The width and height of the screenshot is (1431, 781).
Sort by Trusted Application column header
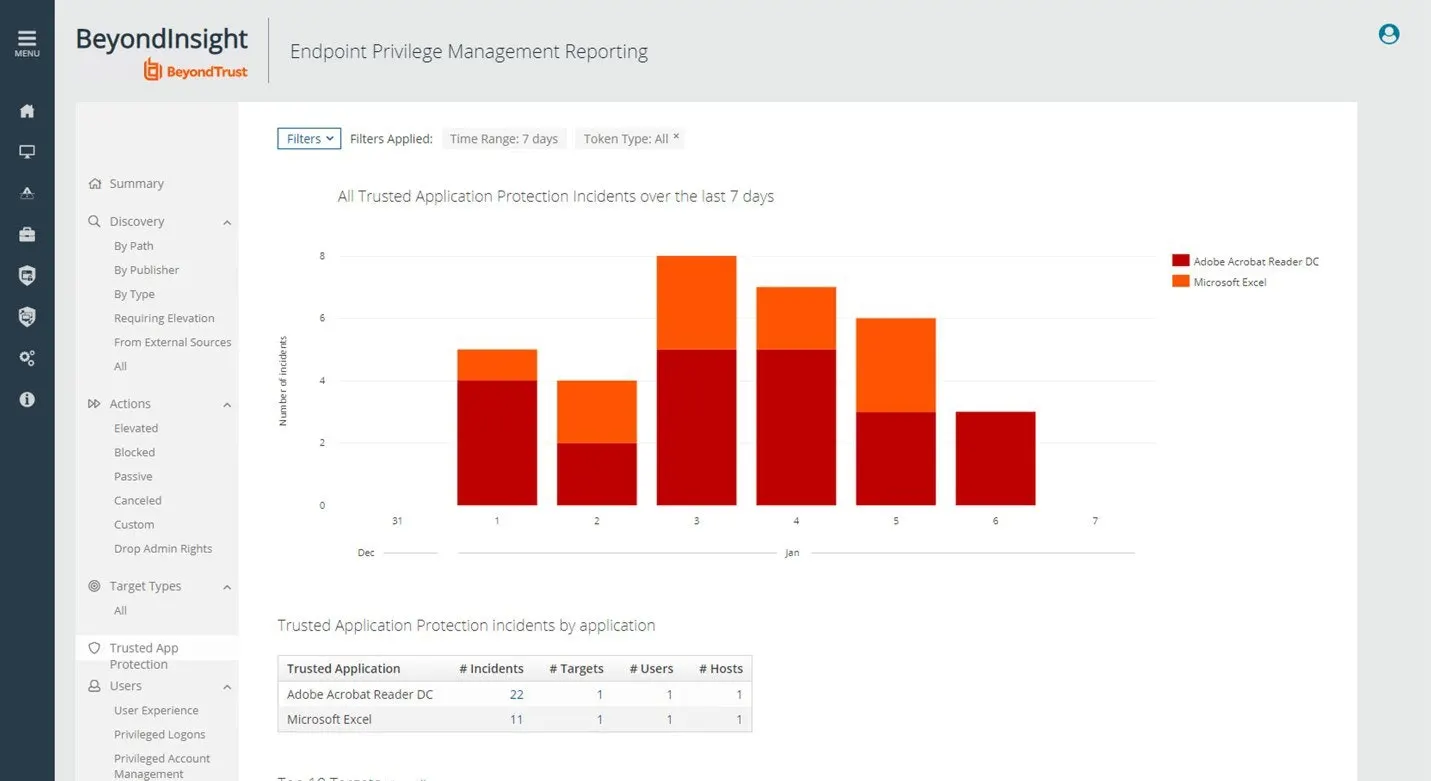343,669
